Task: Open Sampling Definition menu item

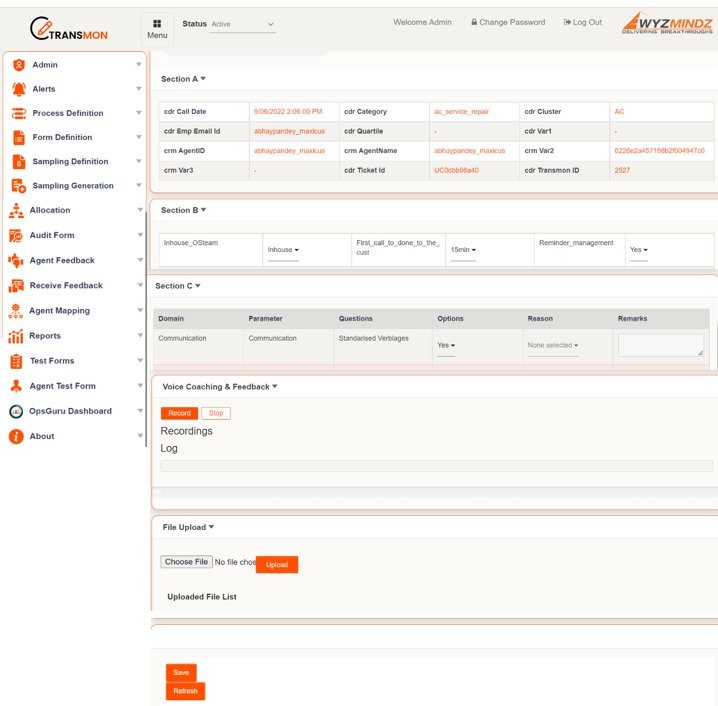Action: pyautogui.click(x=70, y=162)
